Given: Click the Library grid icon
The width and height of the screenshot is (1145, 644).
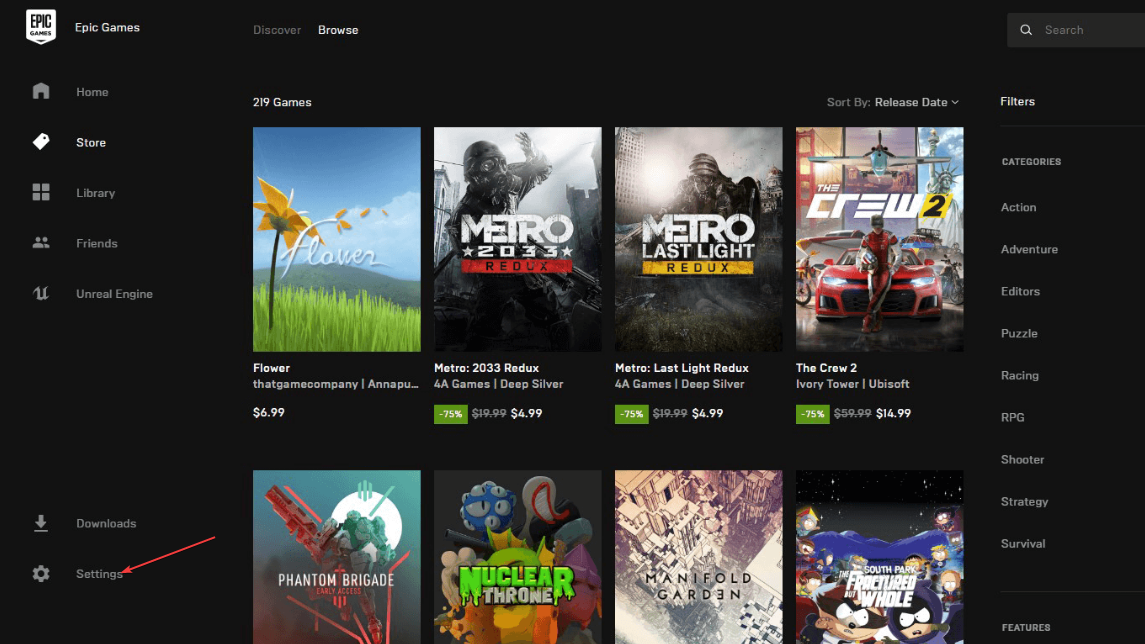Looking at the screenshot, I should point(40,192).
